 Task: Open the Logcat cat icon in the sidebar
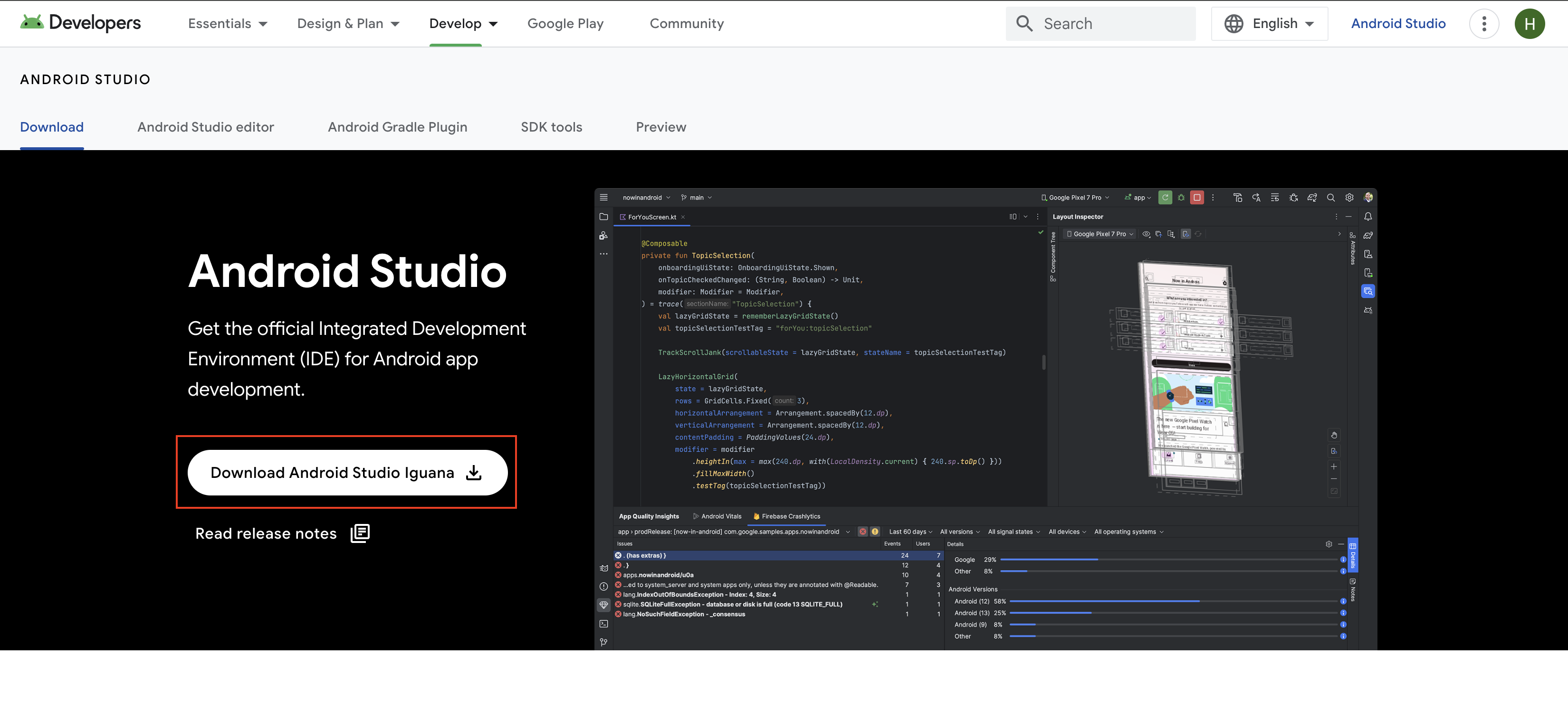(603, 568)
